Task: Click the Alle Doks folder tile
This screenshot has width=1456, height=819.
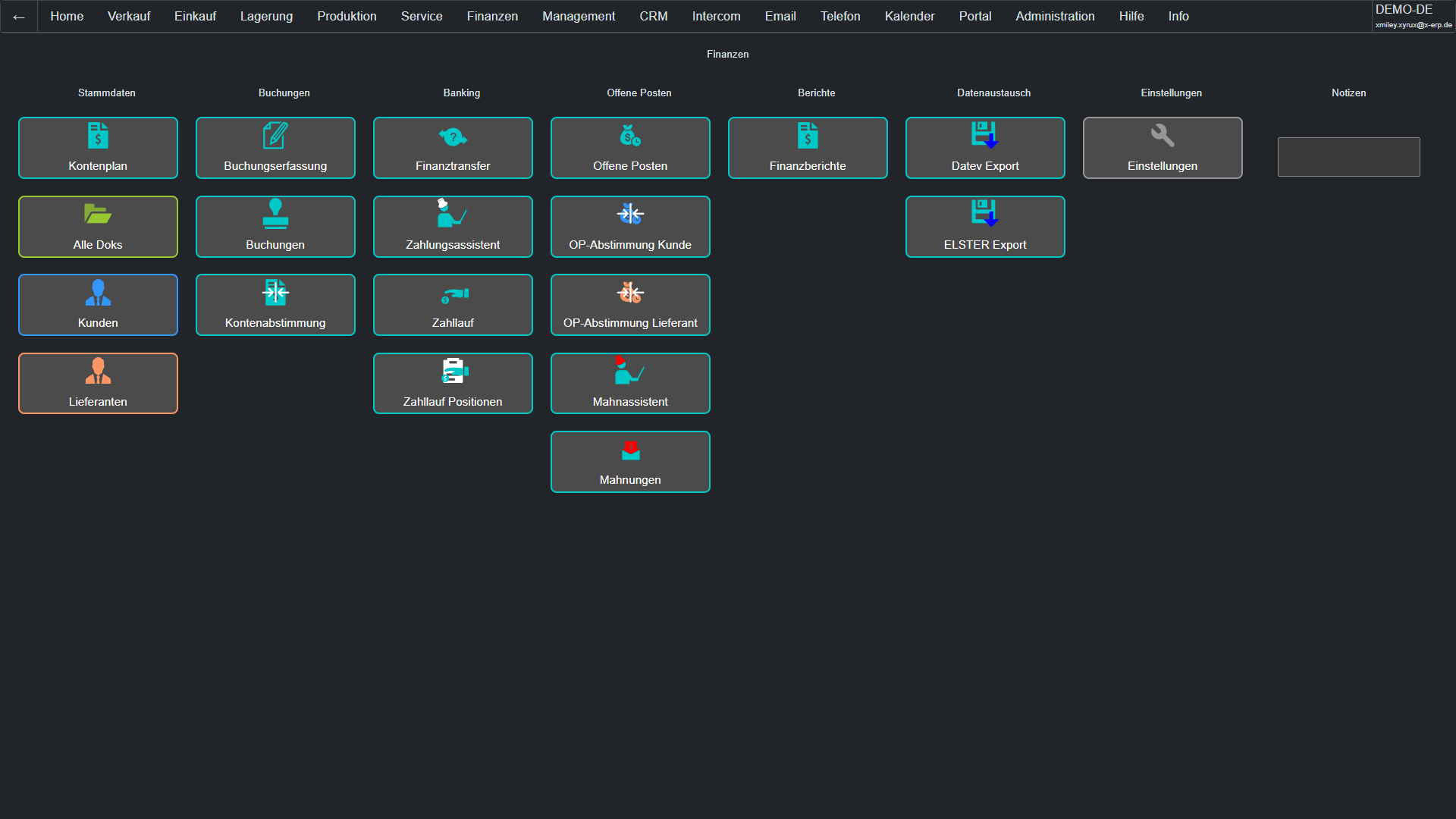Action: pyautogui.click(x=98, y=227)
